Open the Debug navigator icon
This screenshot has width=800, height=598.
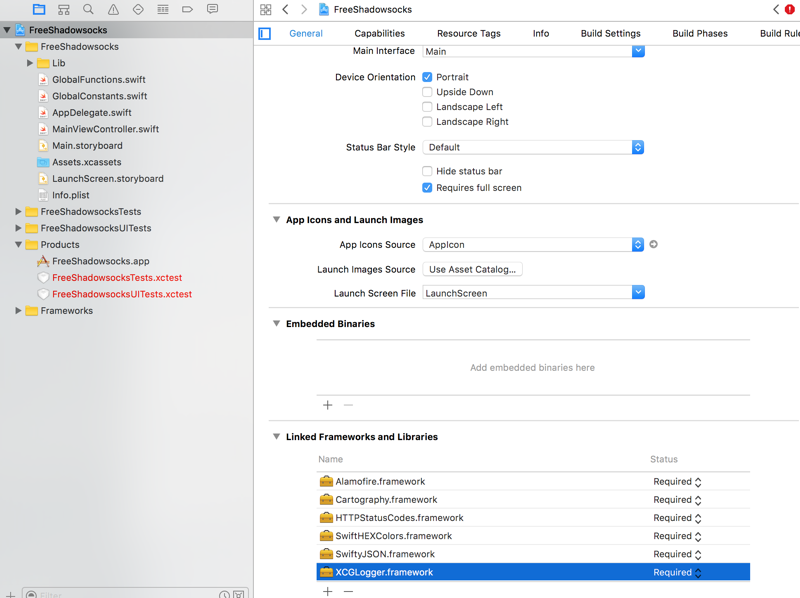(163, 9)
